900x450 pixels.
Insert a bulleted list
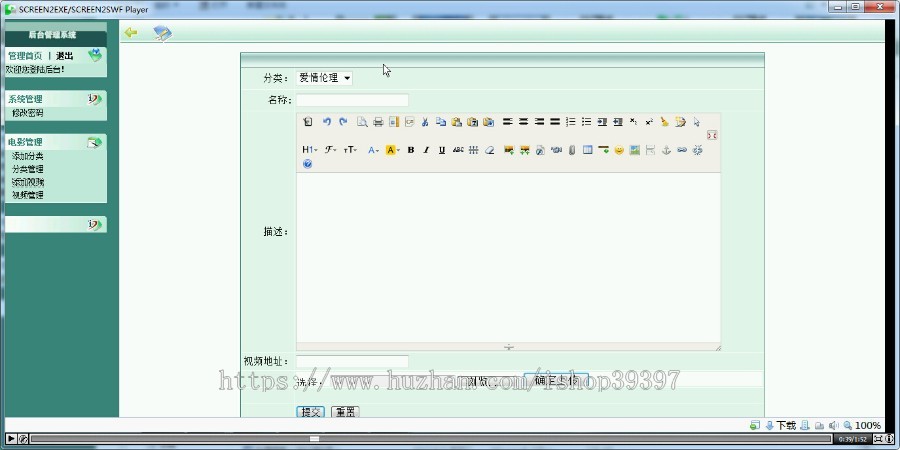586,122
